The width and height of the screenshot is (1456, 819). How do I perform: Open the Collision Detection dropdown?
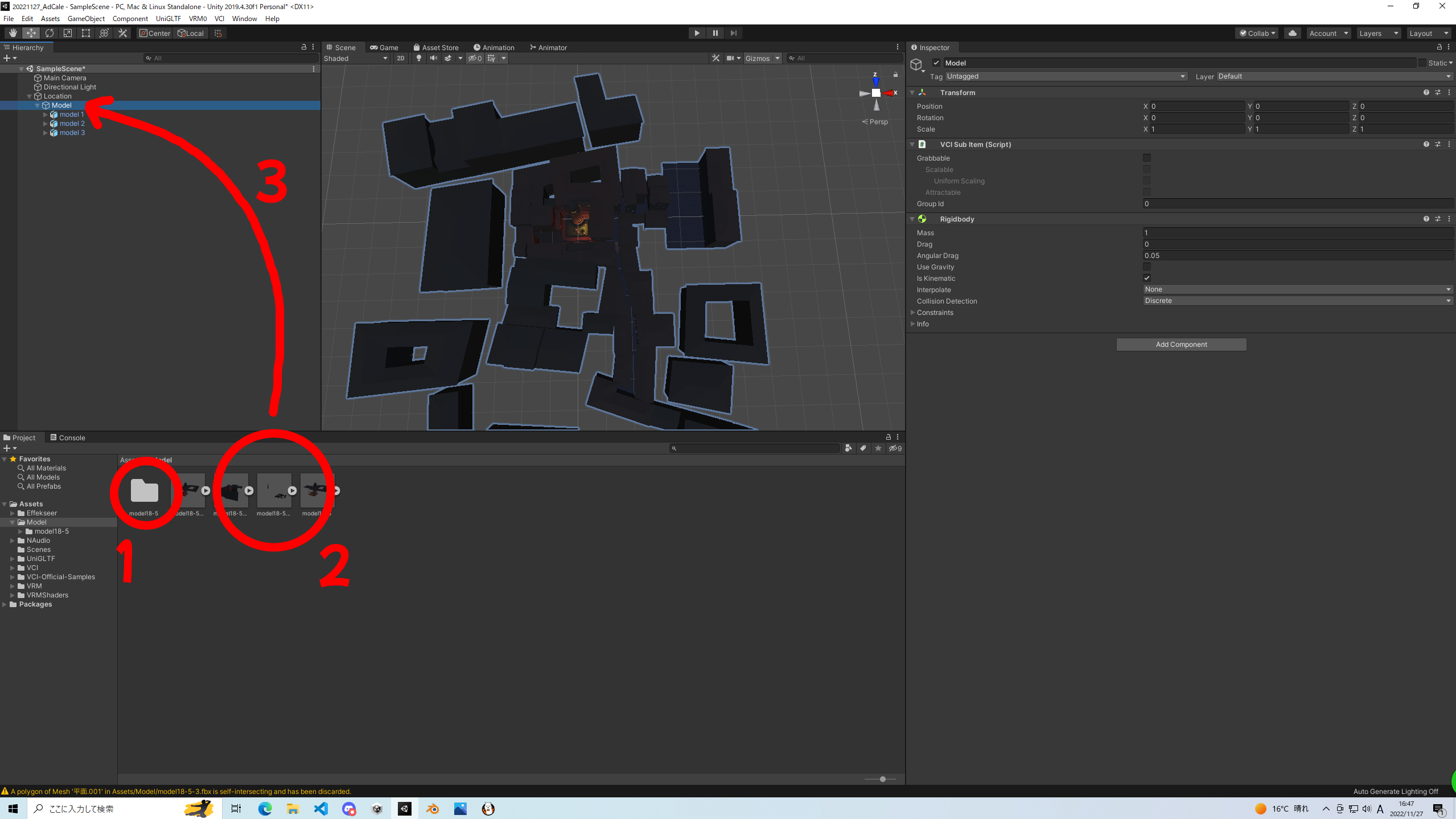(1297, 301)
